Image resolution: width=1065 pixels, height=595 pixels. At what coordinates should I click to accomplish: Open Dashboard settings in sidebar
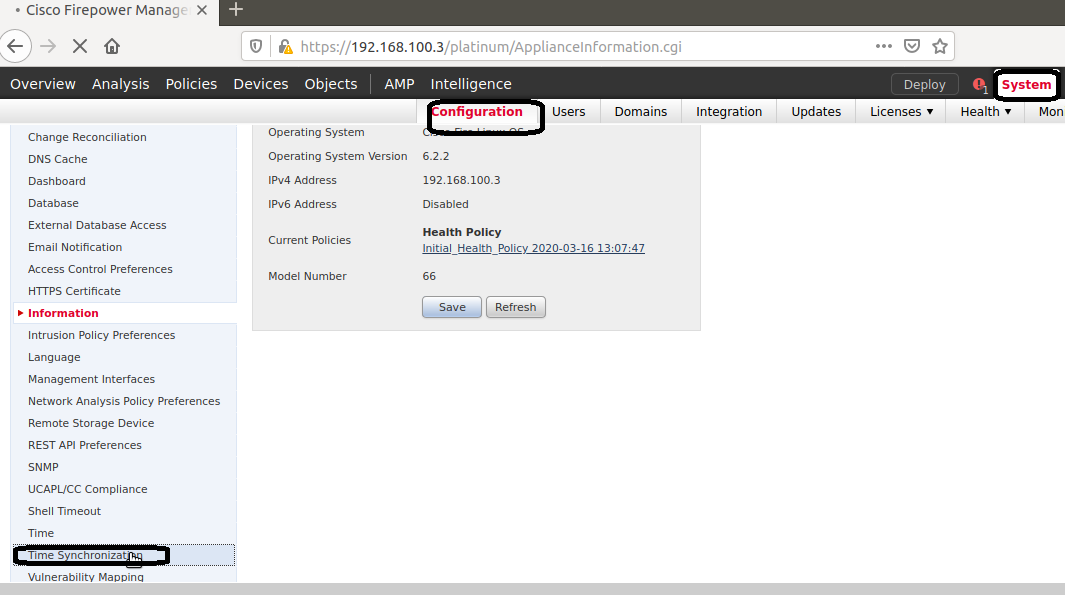pos(57,181)
